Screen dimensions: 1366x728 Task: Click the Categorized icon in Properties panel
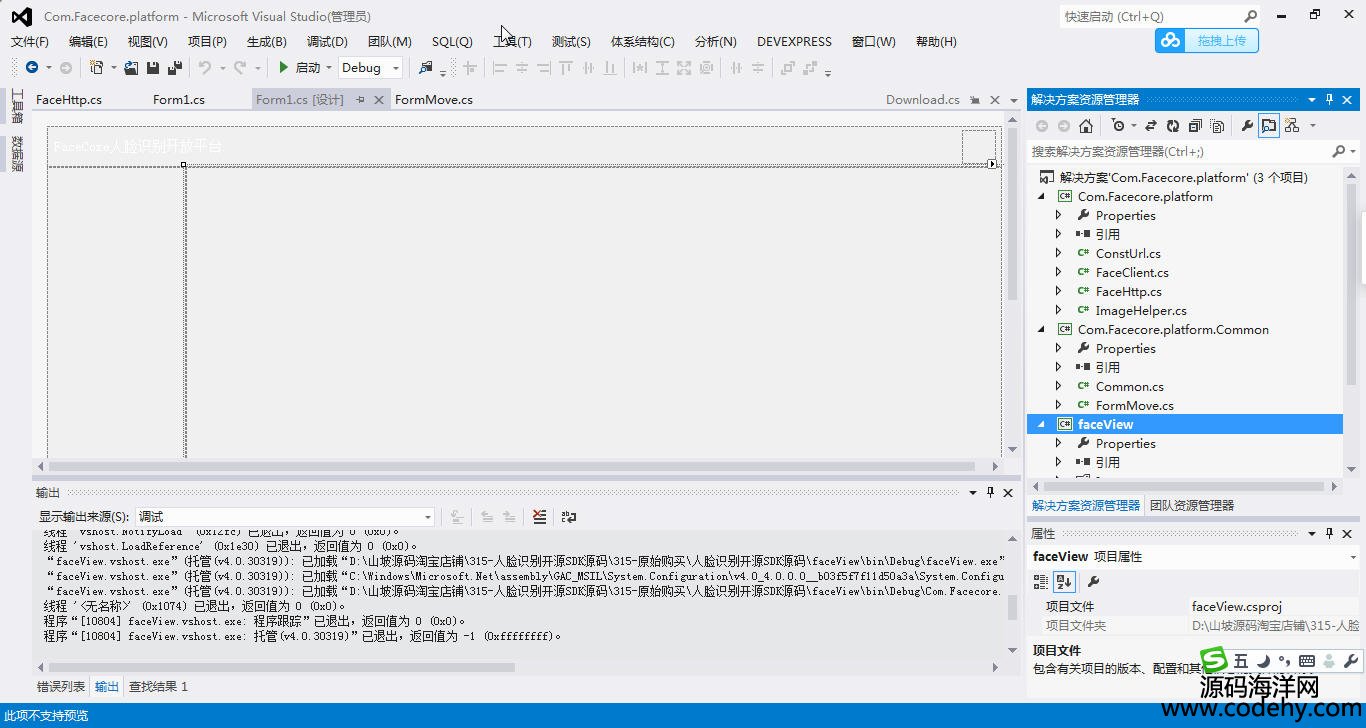[1041, 581]
